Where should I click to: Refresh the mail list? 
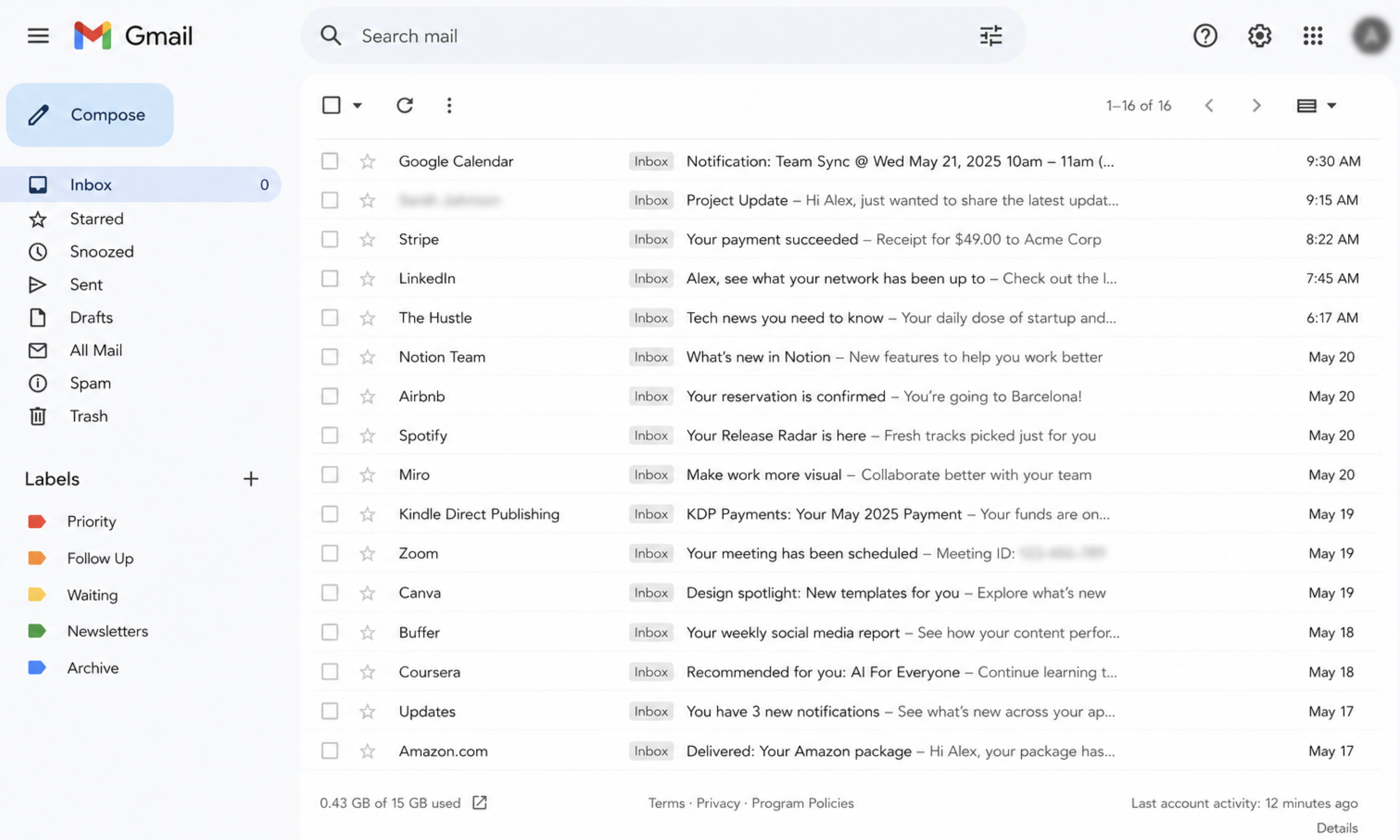(x=404, y=105)
